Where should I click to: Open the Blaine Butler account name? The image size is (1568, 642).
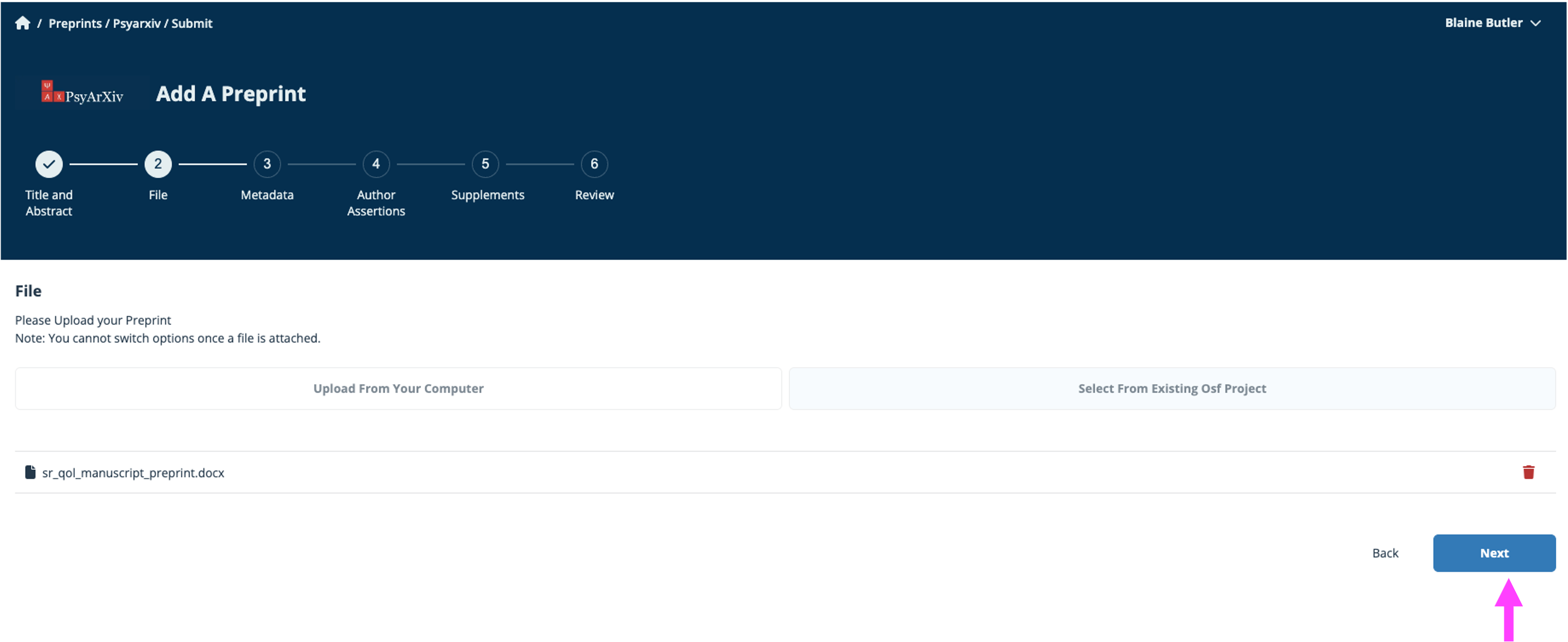(x=1483, y=23)
